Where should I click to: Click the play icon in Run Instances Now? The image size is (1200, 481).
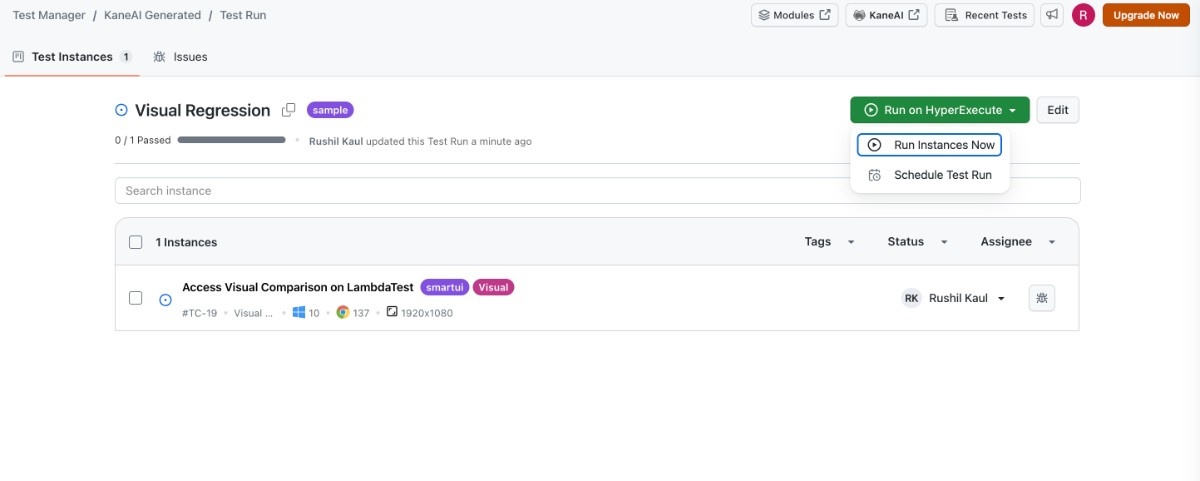[874, 145]
